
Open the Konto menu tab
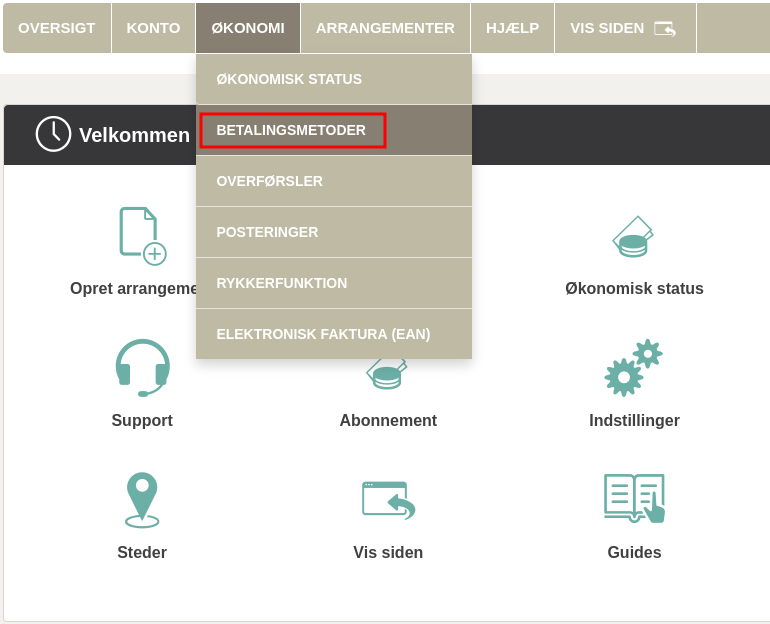pyautogui.click(x=153, y=28)
